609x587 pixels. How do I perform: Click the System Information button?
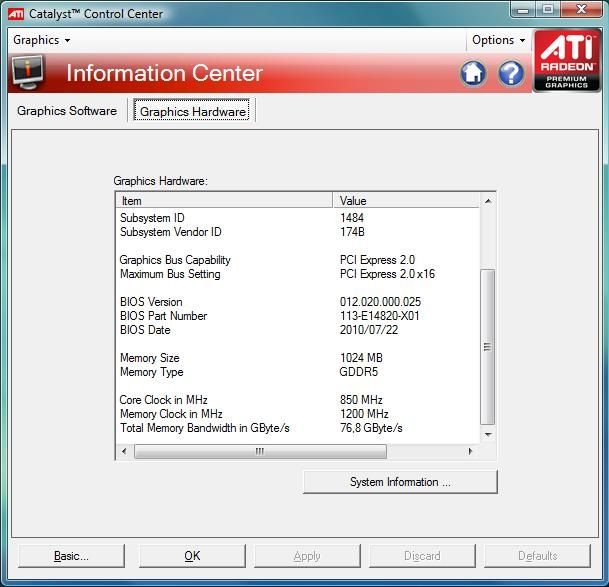pos(400,482)
